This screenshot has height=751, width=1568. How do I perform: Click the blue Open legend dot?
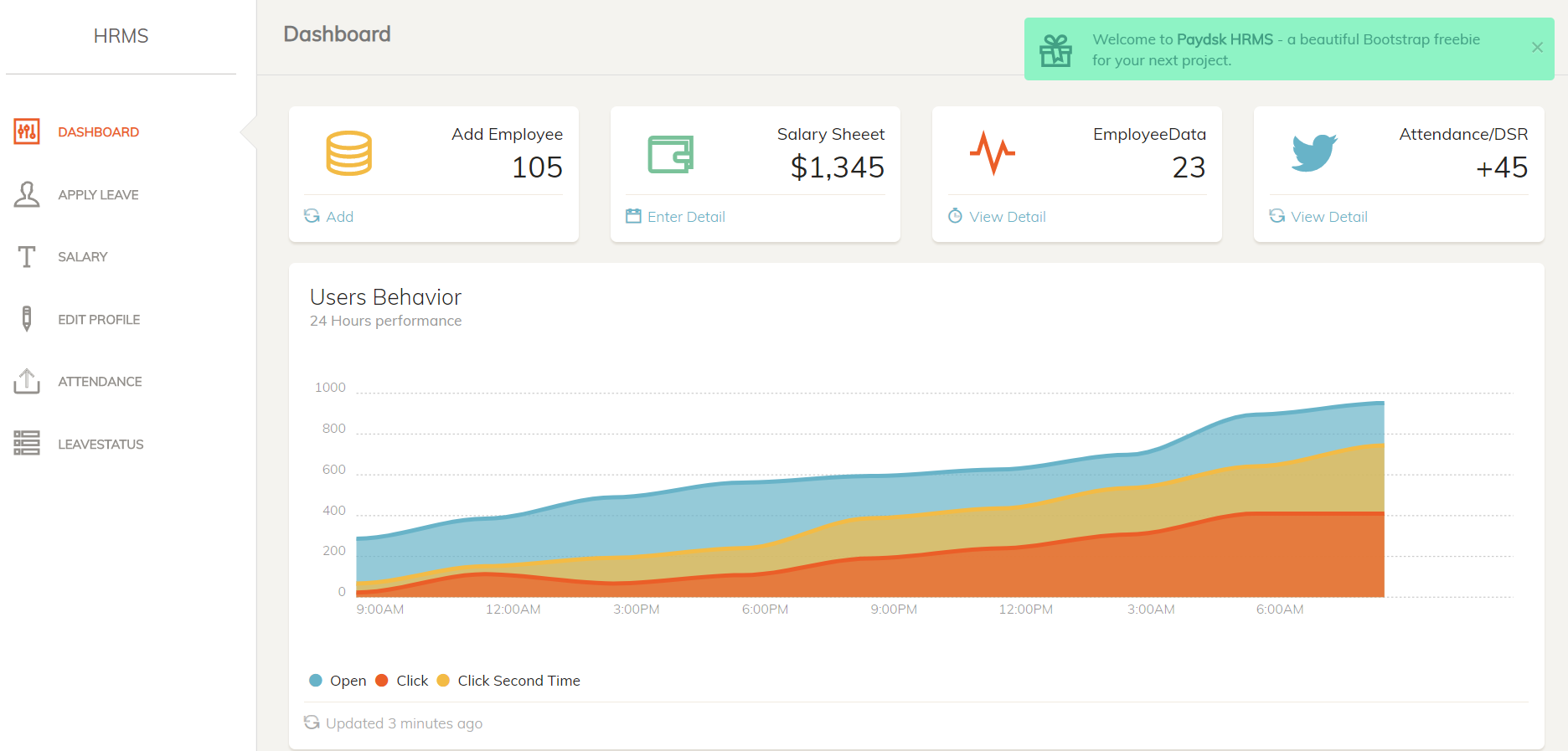pyautogui.click(x=316, y=681)
